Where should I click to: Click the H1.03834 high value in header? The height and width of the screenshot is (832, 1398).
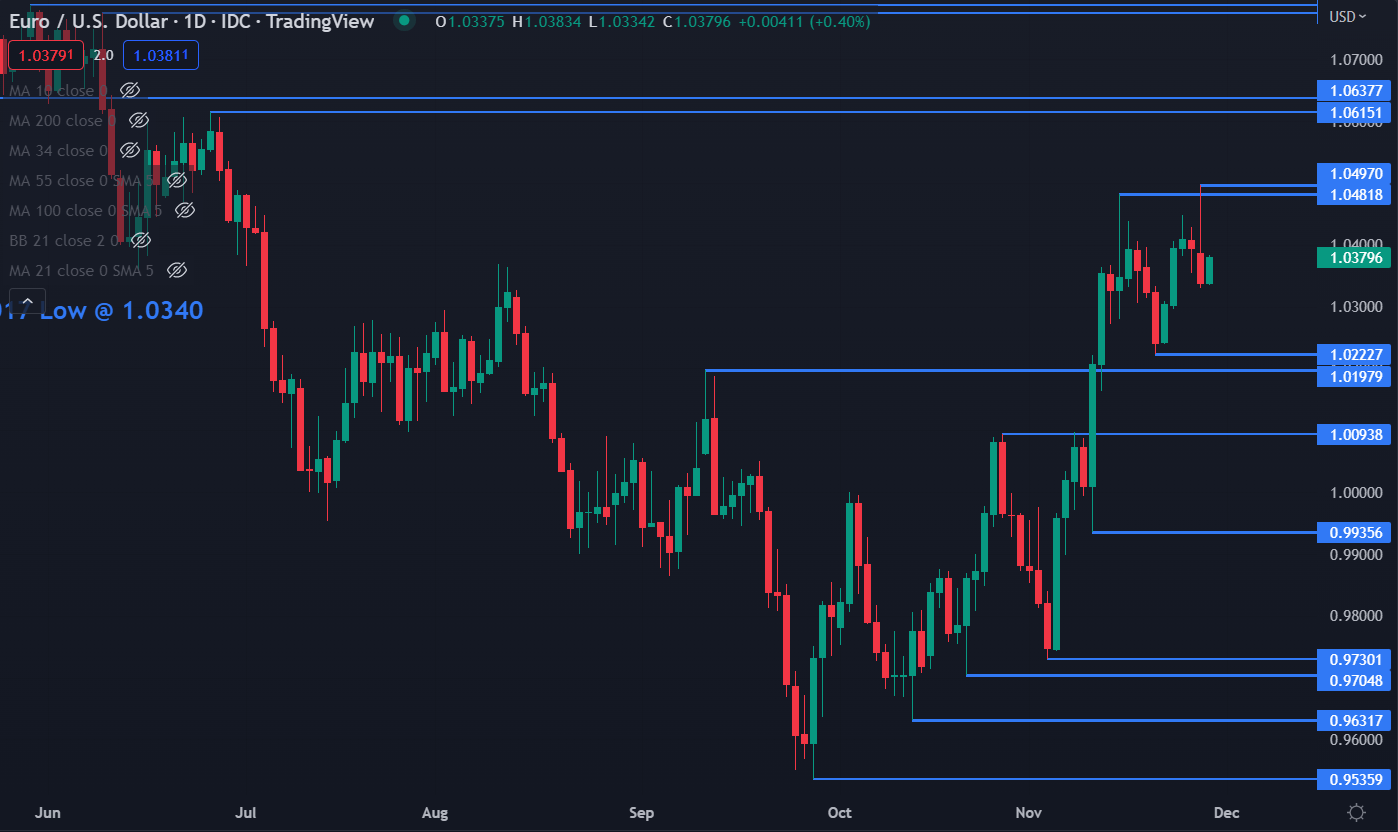[546, 21]
